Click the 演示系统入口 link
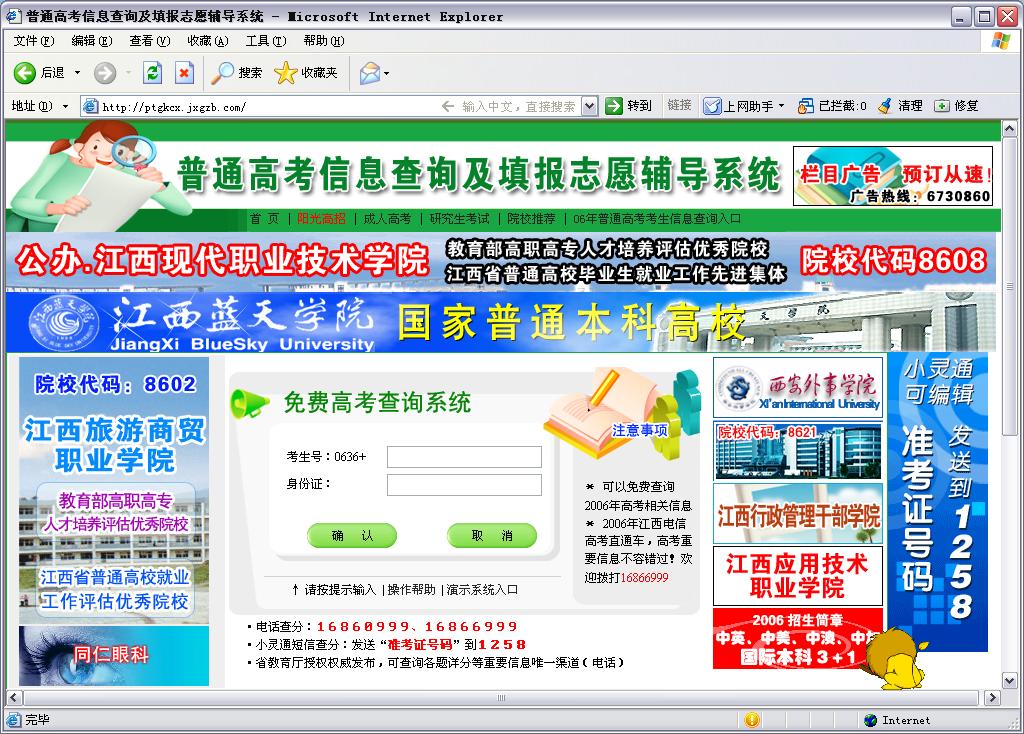Viewport: 1024px width, 734px height. (x=482, y=590)
